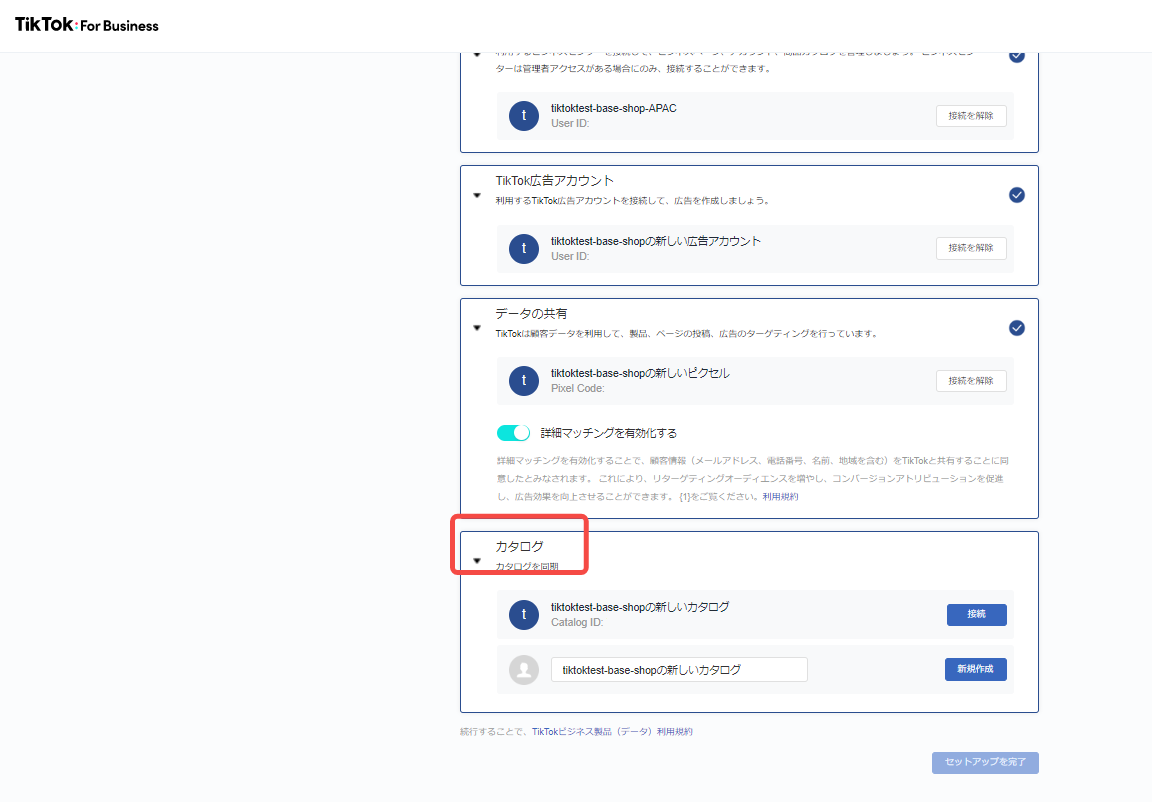Click the catalog name input field
This screenshot has width=1152, height=802.
point(679,669)
